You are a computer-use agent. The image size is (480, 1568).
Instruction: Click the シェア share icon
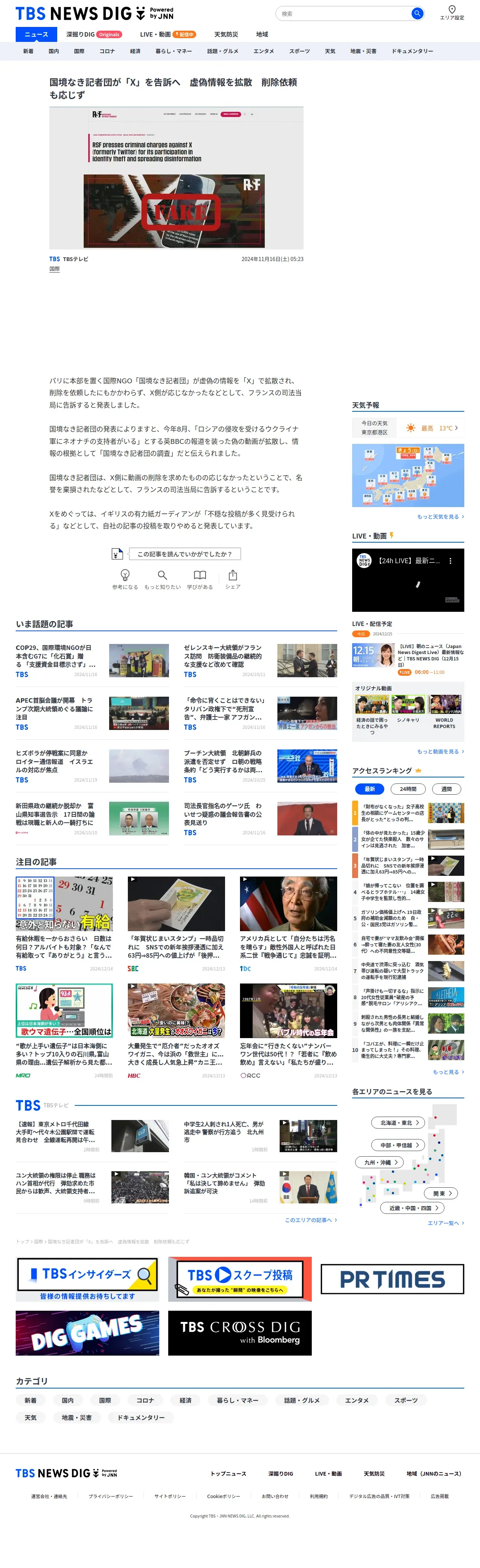click(233, 575)
